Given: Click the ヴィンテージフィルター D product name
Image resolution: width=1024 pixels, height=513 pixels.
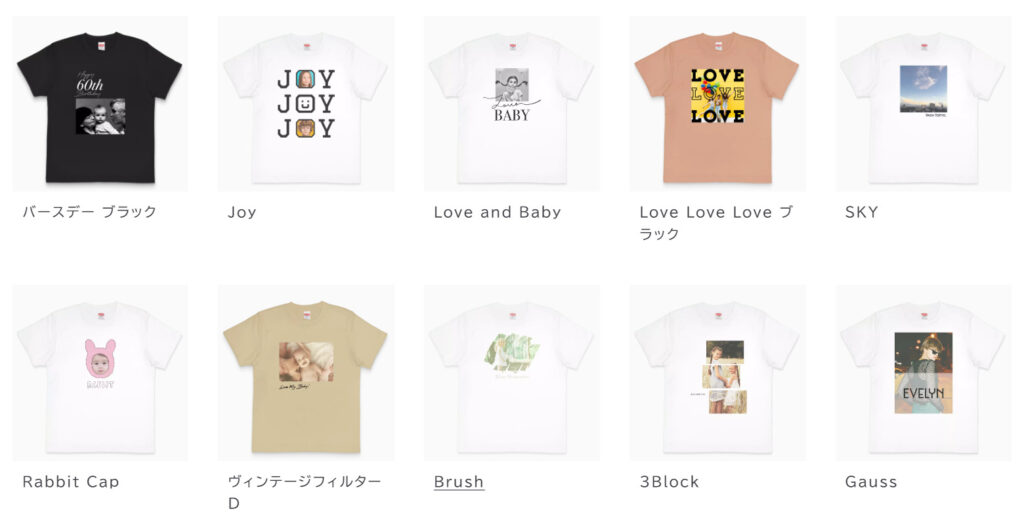Looking at the screenshot, I should point(304,492).
